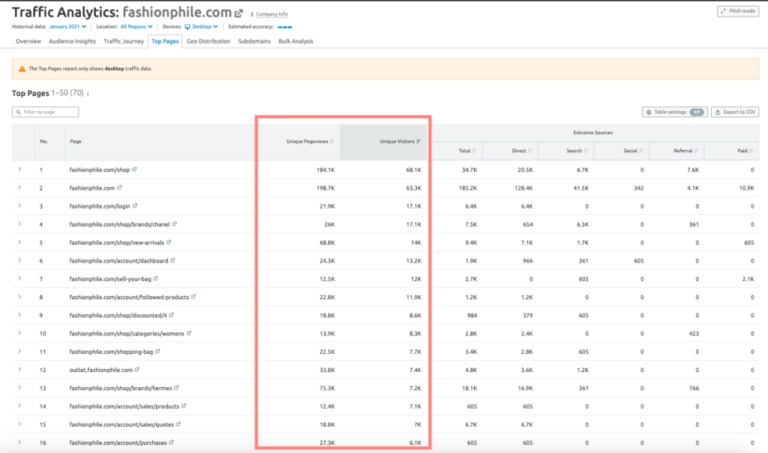Open external link icon for shop/new-arrivals page
Image resolution: width=768 pixels, height=453 pixels.
[169, 242]
